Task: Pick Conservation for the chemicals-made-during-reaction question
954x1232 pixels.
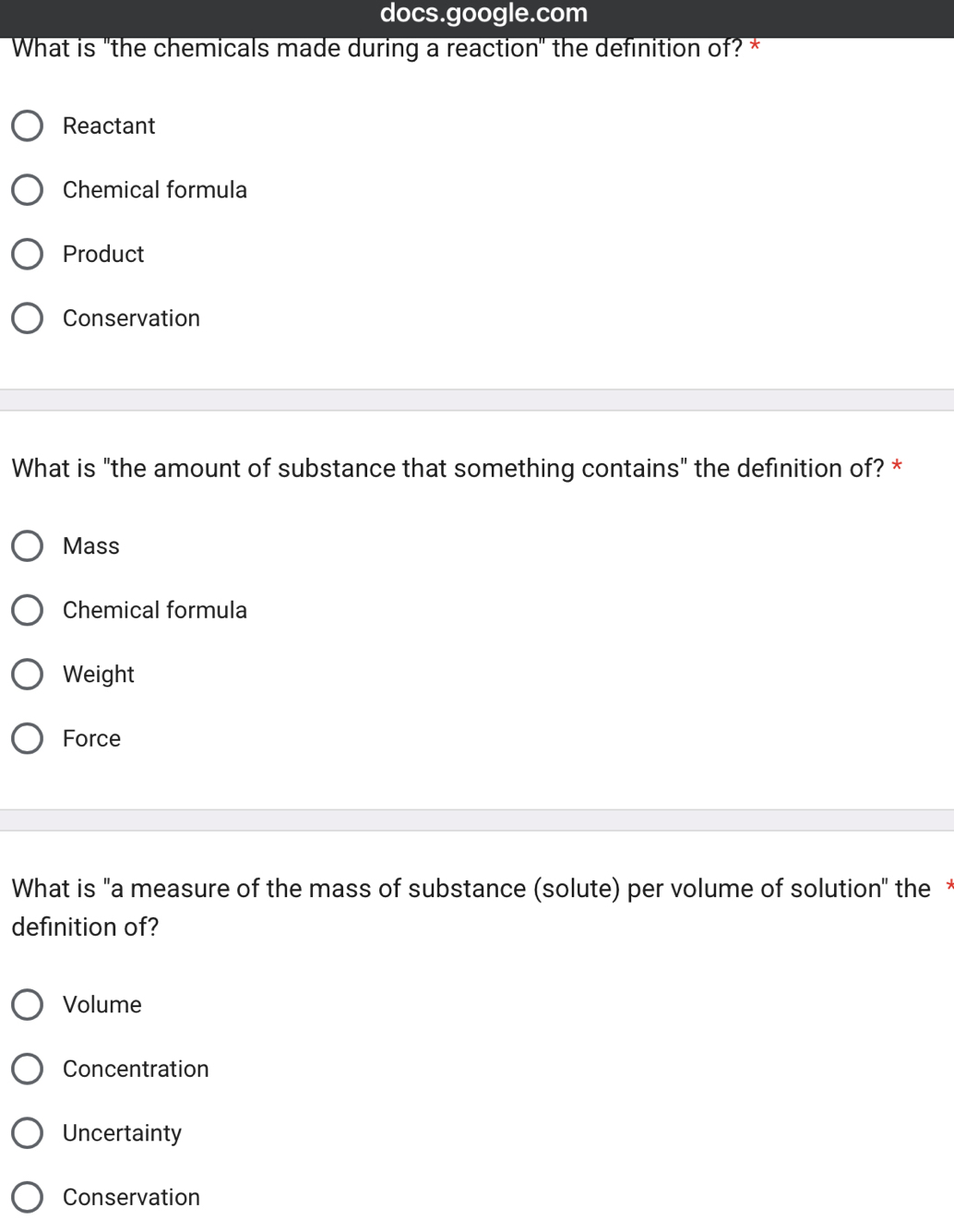Action: tap(28, 318)
